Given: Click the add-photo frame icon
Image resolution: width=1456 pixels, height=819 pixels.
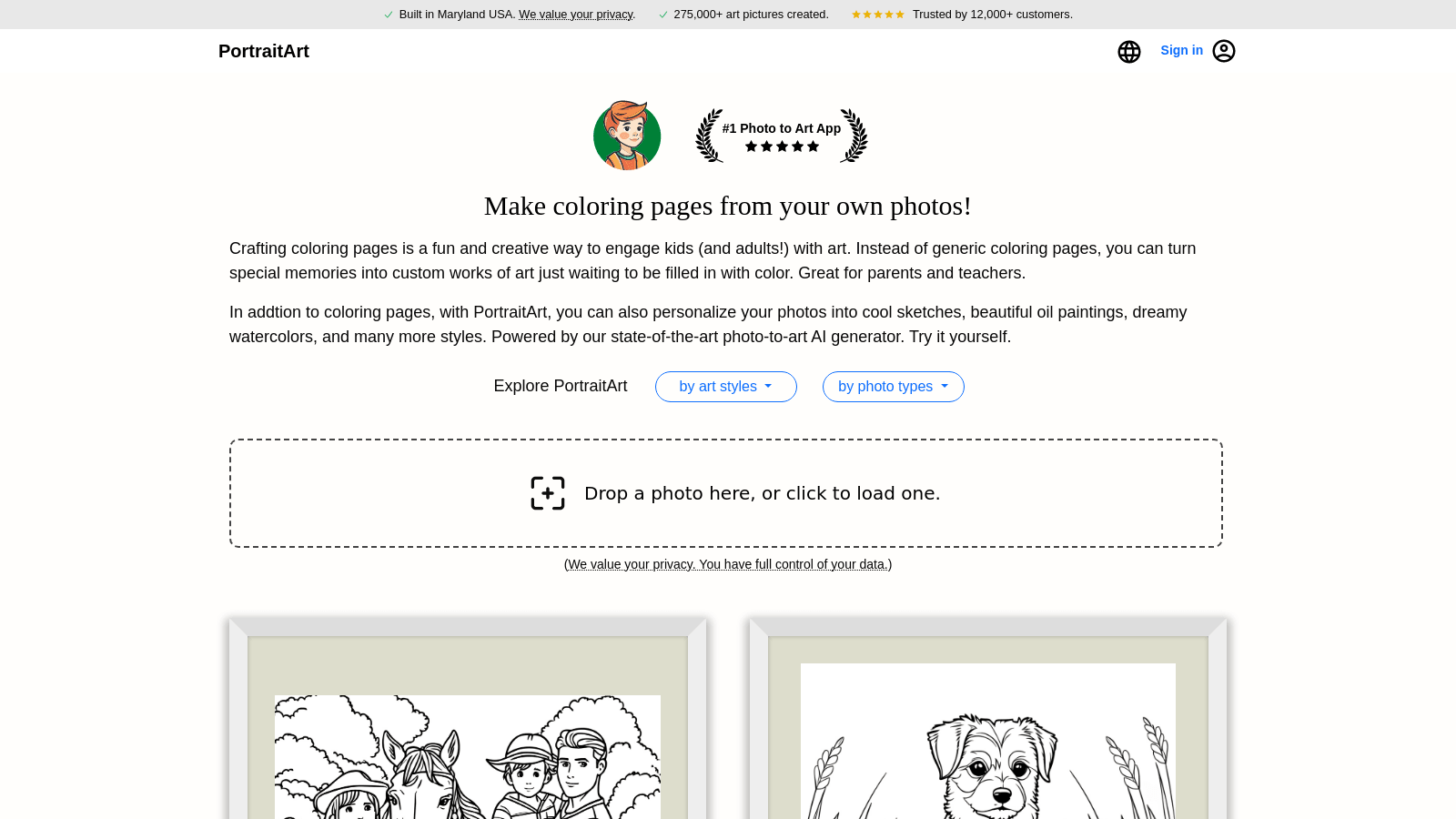Looking at the screenshot, I should (x=548, y=493).
